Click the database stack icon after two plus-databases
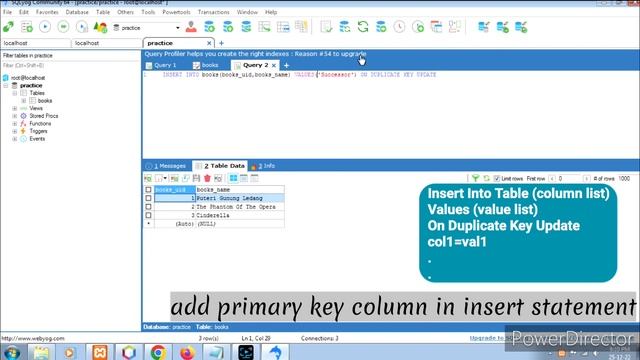The height and width of the screenshot is (360, 640). [x=246, y=27]
